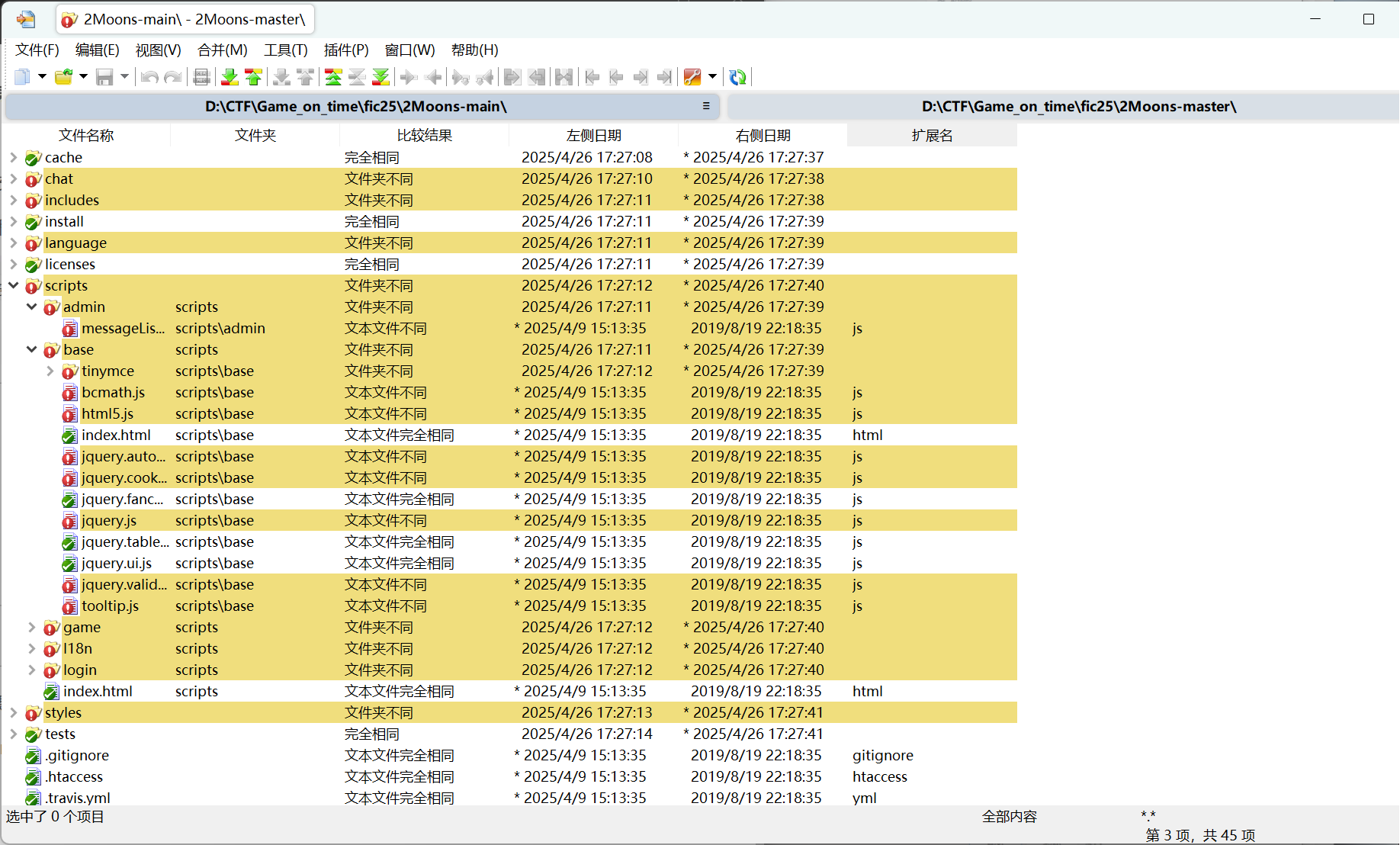The height and width of the screenshot is (845, 1400).
Task: Jump to next difference with green down arrow
Action: click(229, 77)
